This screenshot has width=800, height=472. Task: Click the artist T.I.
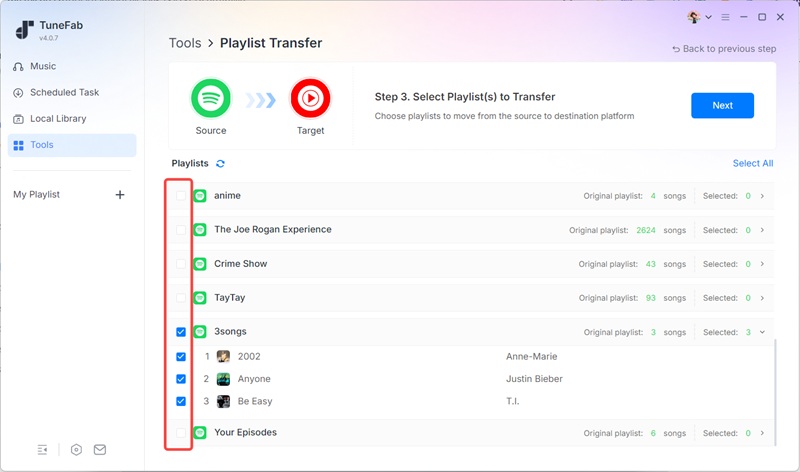click(x=513, y=402)
